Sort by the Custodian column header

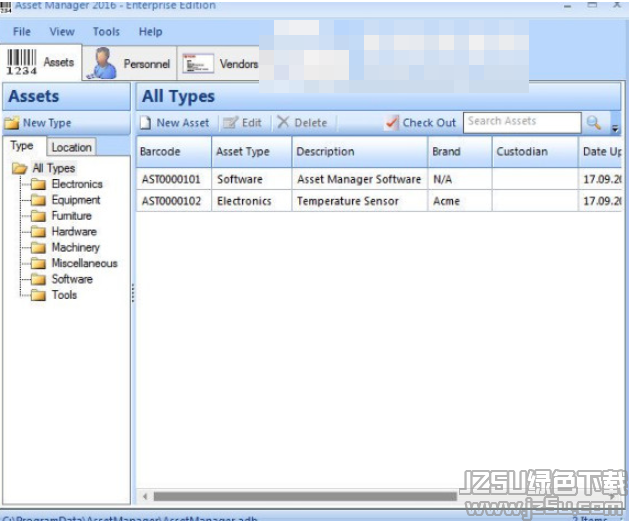click(535, 152)
